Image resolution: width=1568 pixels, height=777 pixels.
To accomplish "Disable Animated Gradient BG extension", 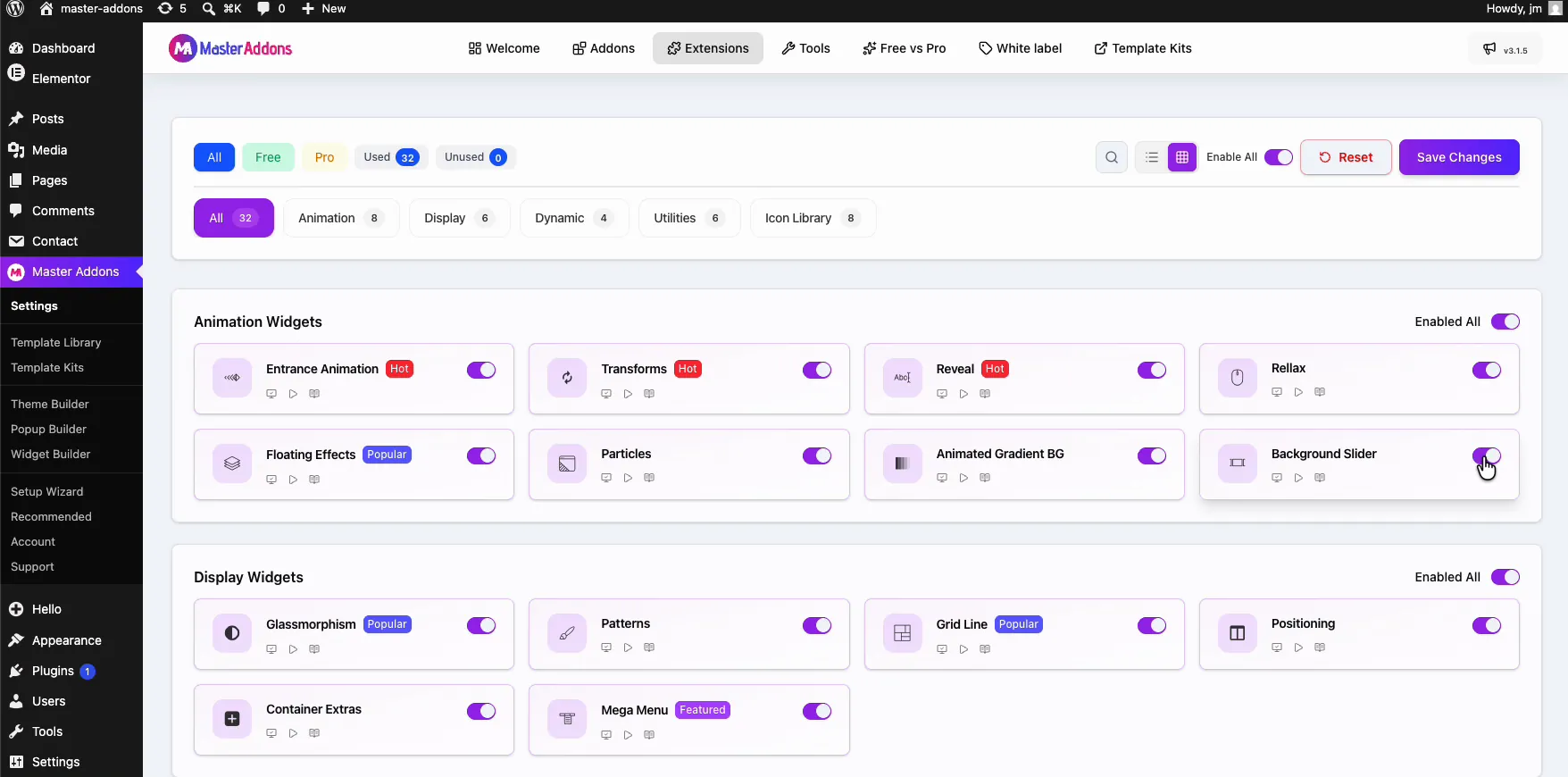I will coord(1152,455).
